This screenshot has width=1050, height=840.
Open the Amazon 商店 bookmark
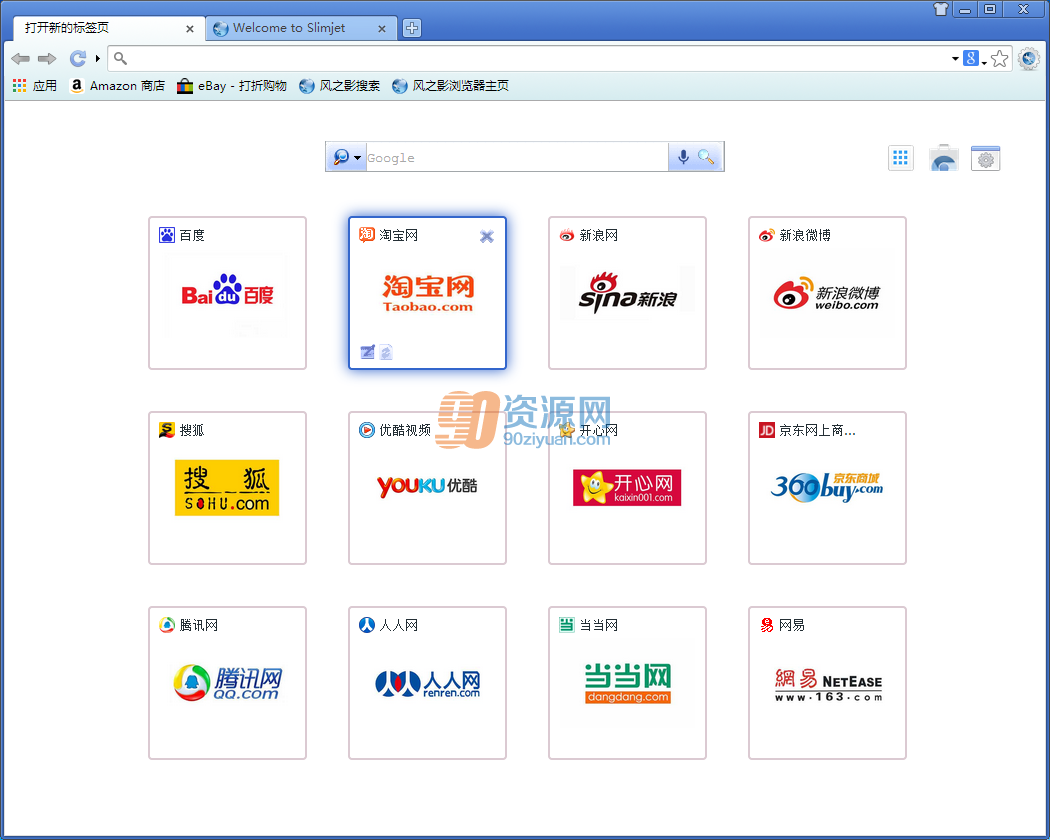118,86
